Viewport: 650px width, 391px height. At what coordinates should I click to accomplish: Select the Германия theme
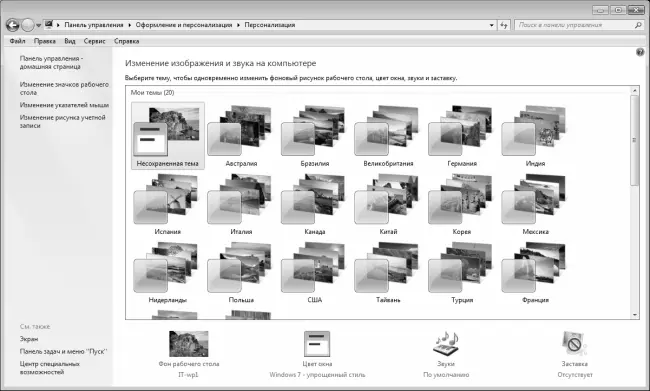click(462, 136)
